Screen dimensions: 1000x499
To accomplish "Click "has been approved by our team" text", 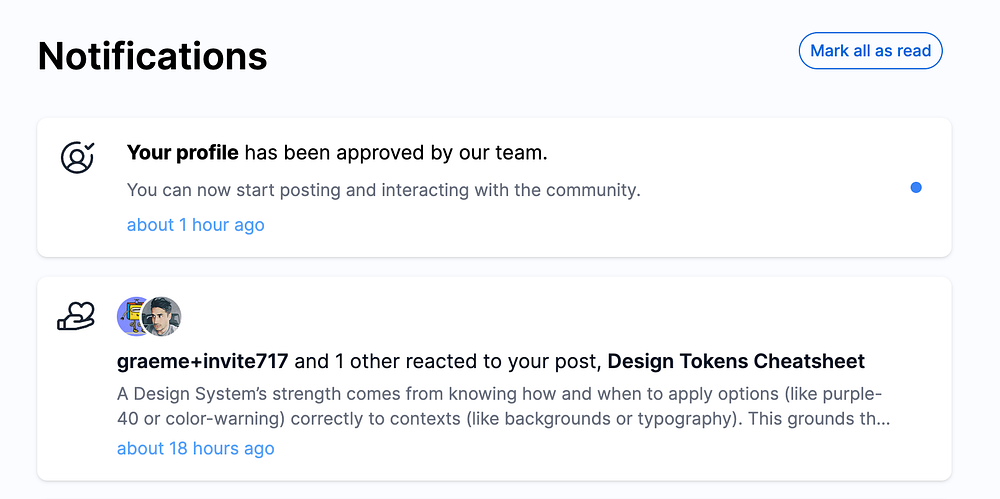I will click(397, 153).
